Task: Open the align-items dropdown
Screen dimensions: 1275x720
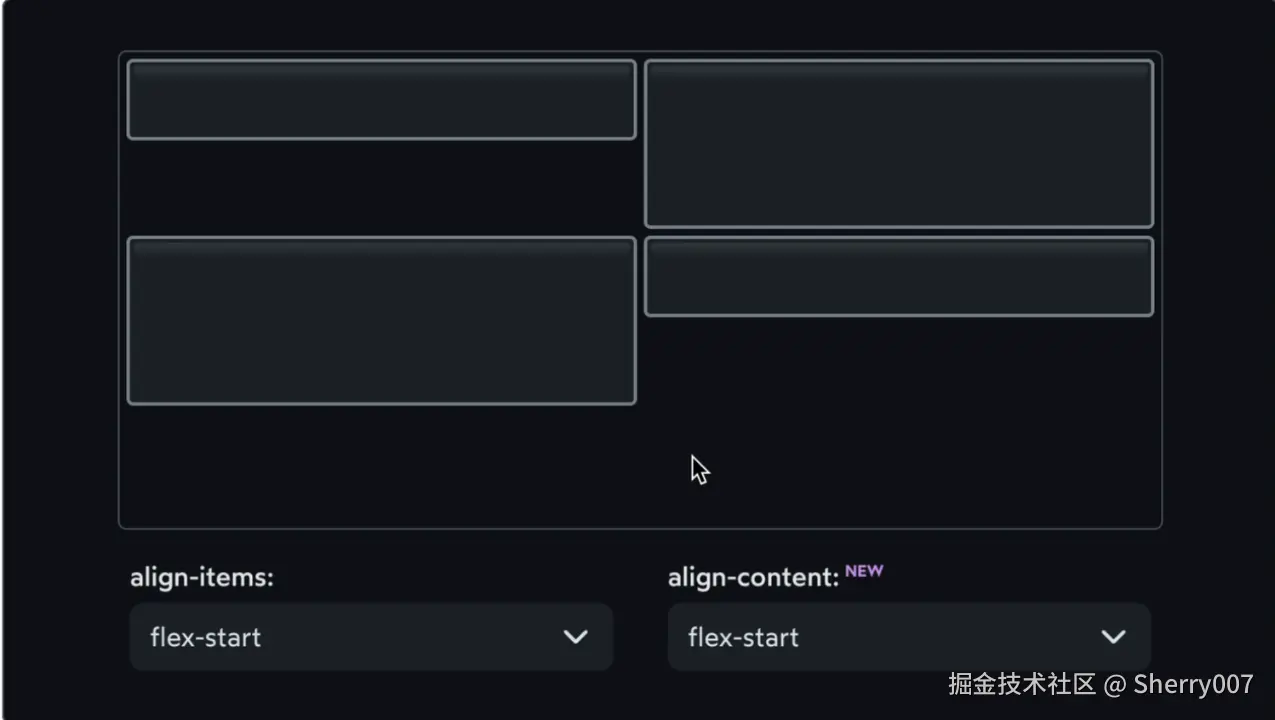Action: point(370,636)
